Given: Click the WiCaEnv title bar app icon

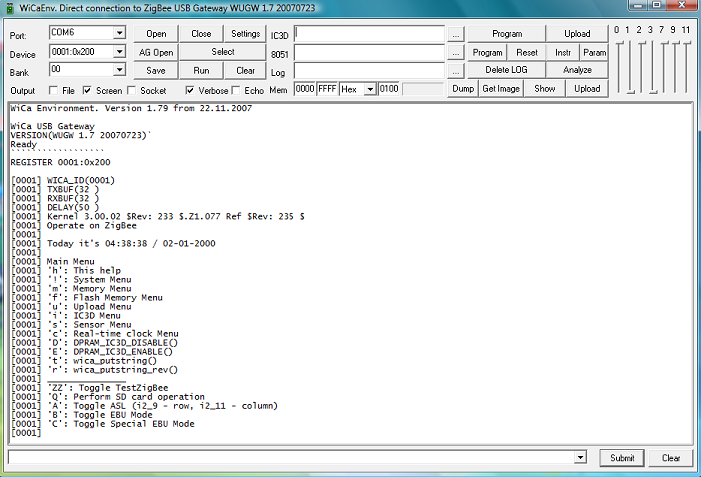Looking at the screenshot, I should (10, 8).
